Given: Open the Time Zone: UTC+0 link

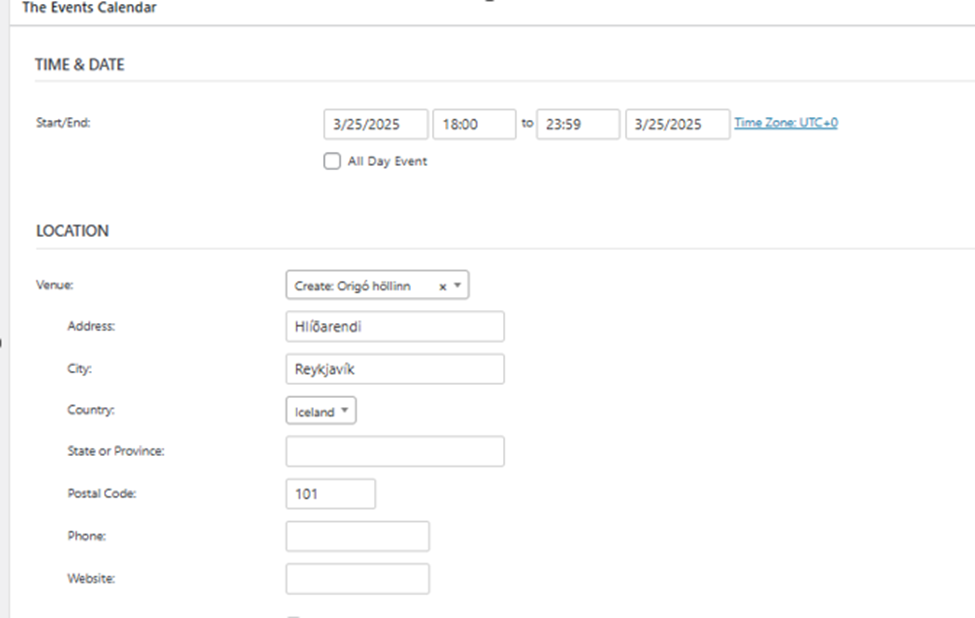Looking at the screenshot, I should [x=786, y=123].
